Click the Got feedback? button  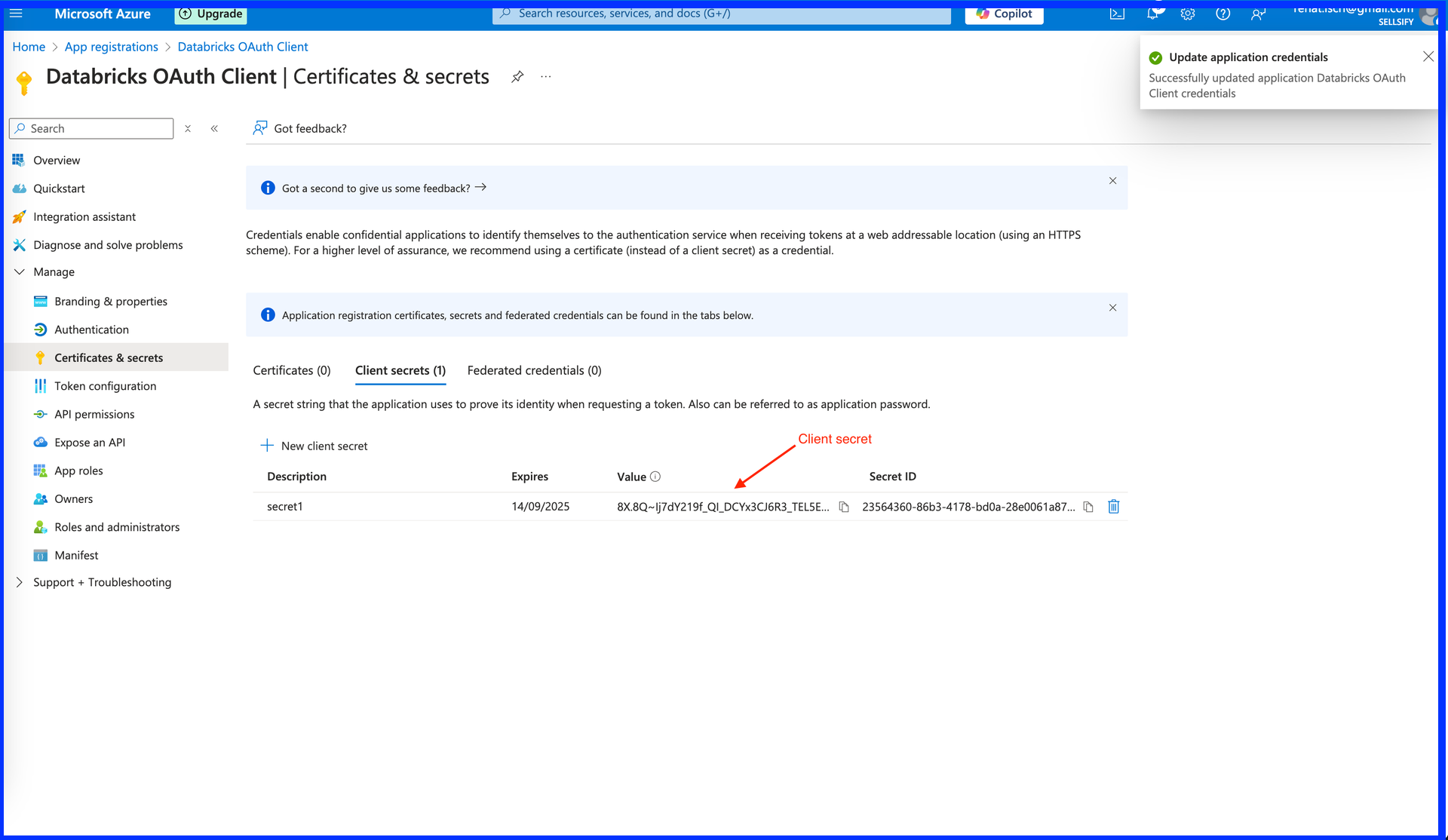coord(300,128)
